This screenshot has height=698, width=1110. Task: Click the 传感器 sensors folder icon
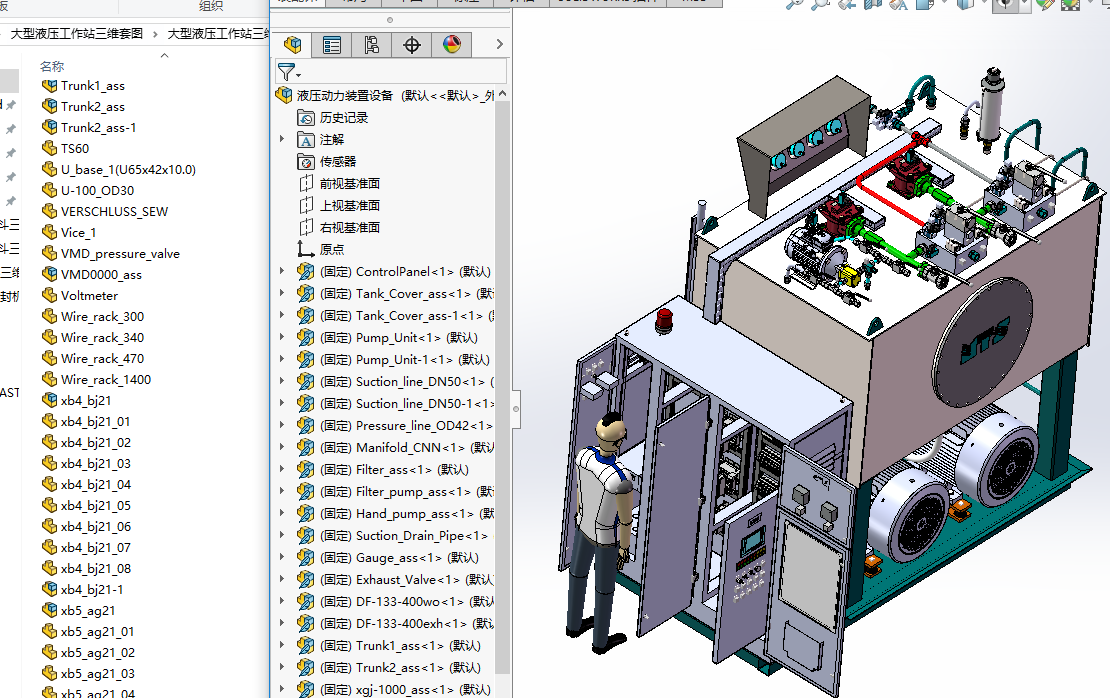coord(306,161)
